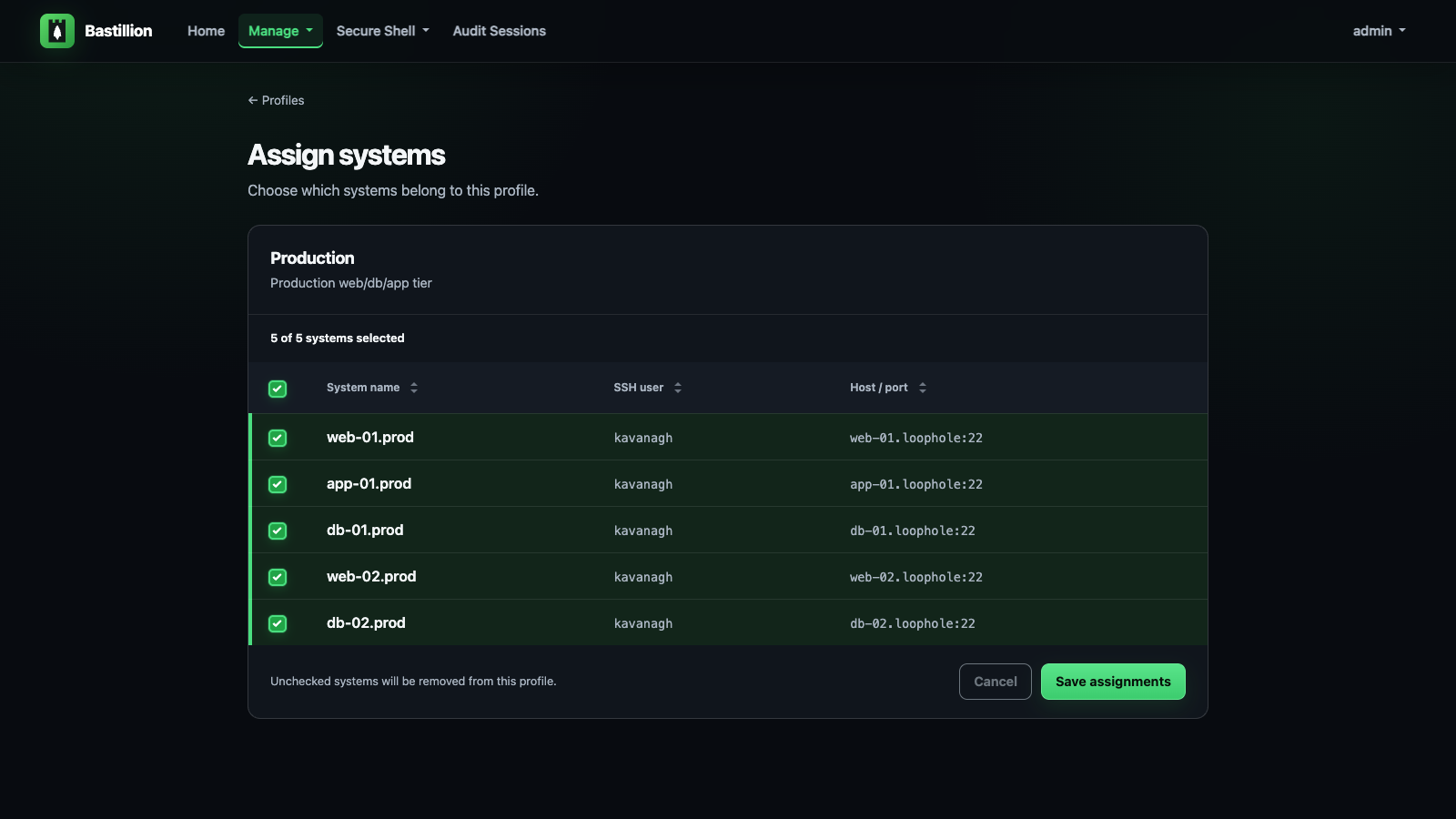Click host db-02.loophole:22
This screenshot has width=1456, height=819.
pos(913,623)
